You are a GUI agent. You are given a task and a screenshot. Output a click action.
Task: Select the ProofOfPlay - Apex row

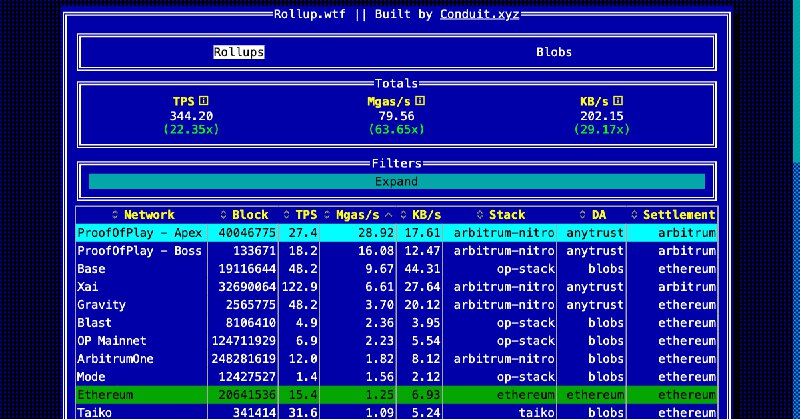[x=140, y=233]
